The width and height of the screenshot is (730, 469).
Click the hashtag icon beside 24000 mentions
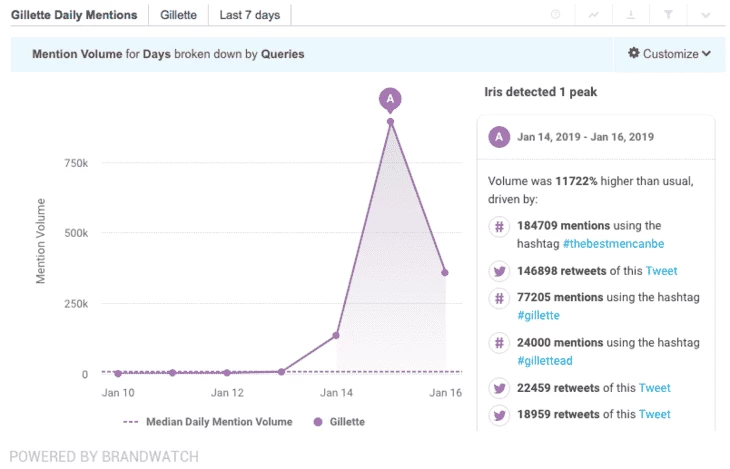[x=499, y=343]
